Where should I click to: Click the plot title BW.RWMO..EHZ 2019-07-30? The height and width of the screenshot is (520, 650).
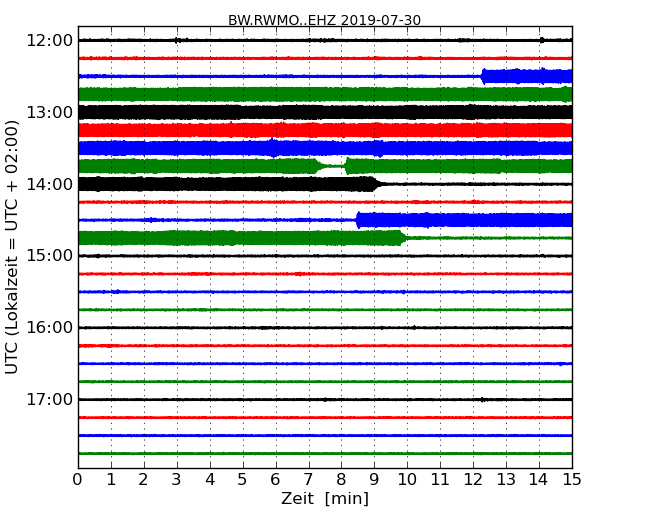[x=324, y=20]
